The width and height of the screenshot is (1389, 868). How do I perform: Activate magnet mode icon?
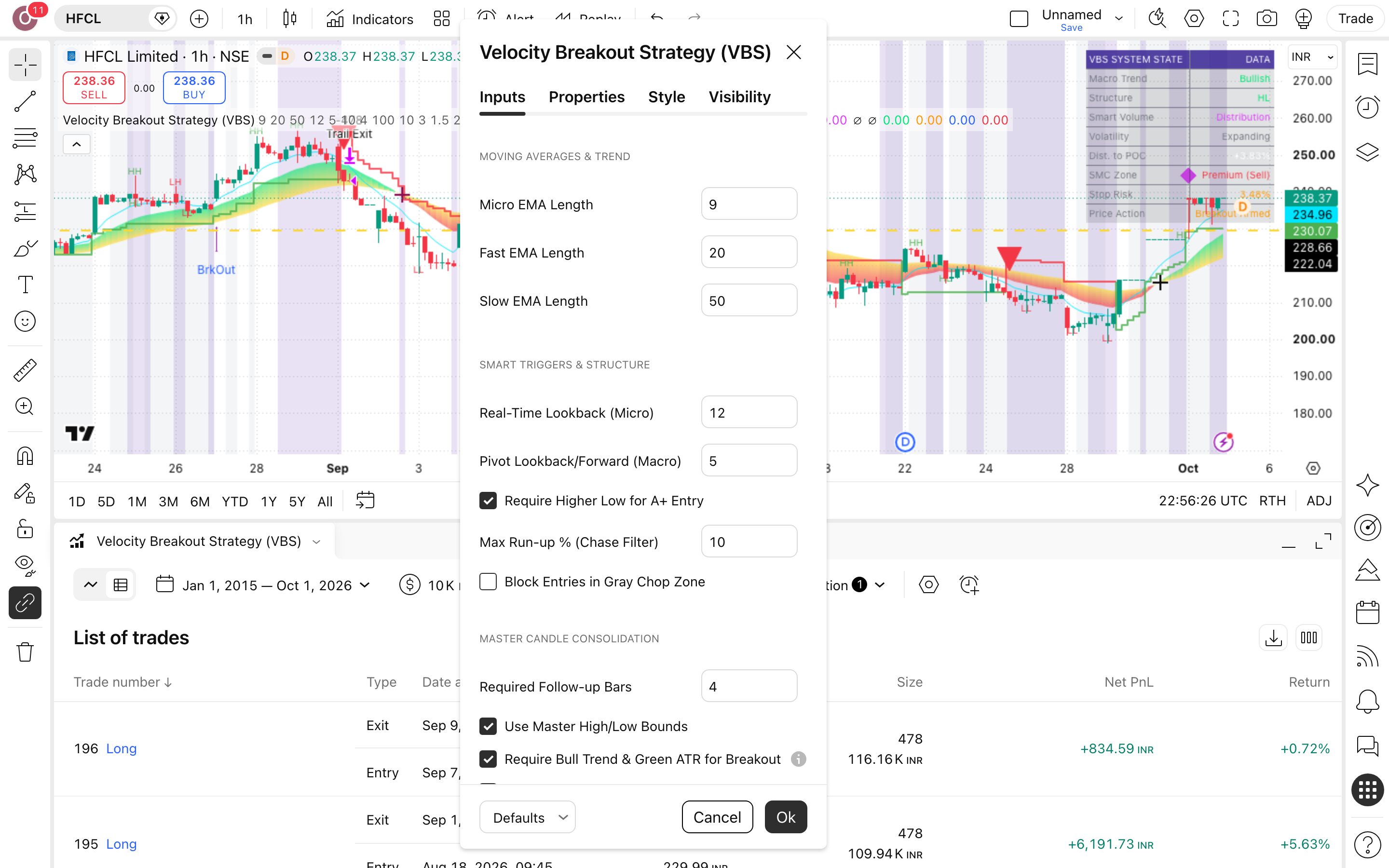point(25,456)
